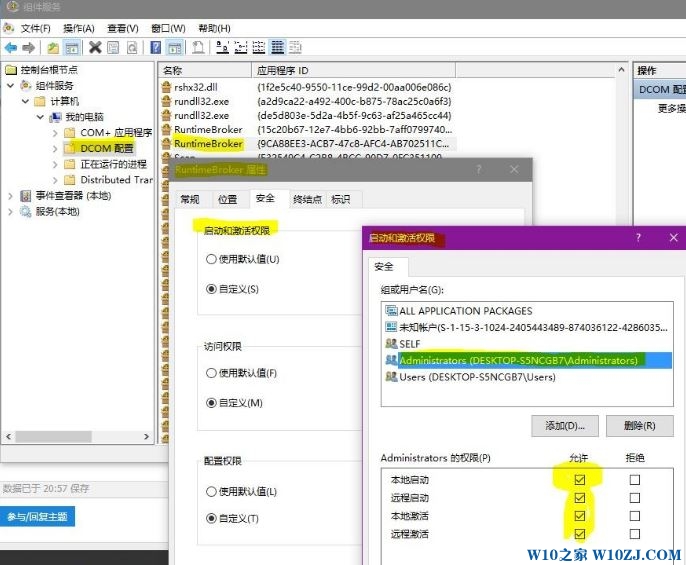The width and height of the screenshot is (686, 565).
Task: Switch to large icons view in toolbar
Action: [x=222, y=47]
